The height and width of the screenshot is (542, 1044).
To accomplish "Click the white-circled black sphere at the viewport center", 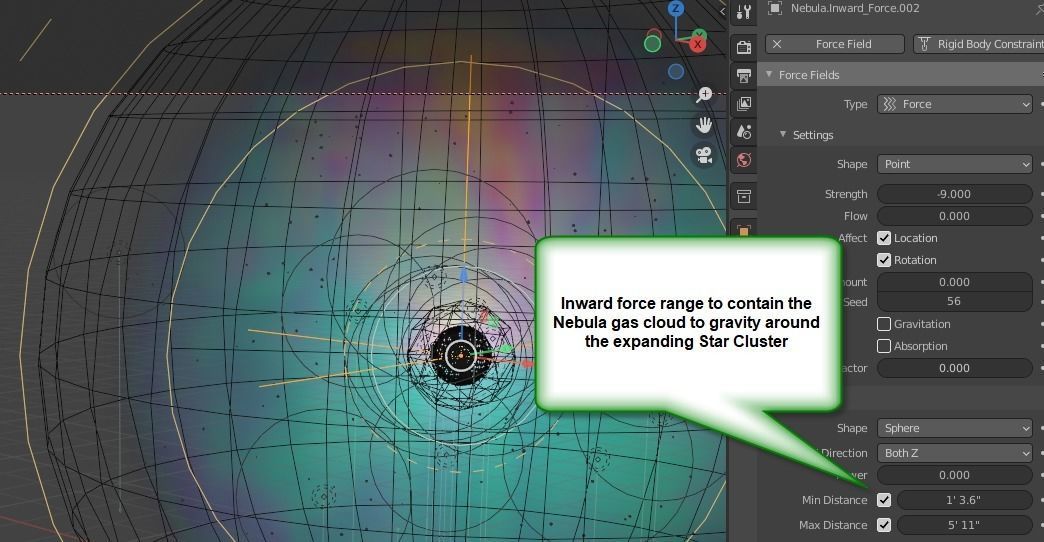I will (460, 356).
